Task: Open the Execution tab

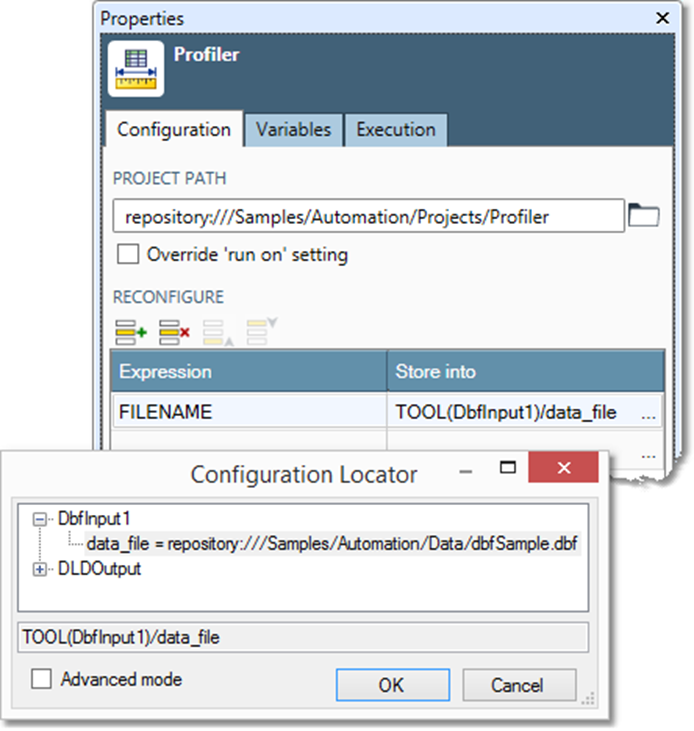Action: pyautogui.click(x=395, y=130)
